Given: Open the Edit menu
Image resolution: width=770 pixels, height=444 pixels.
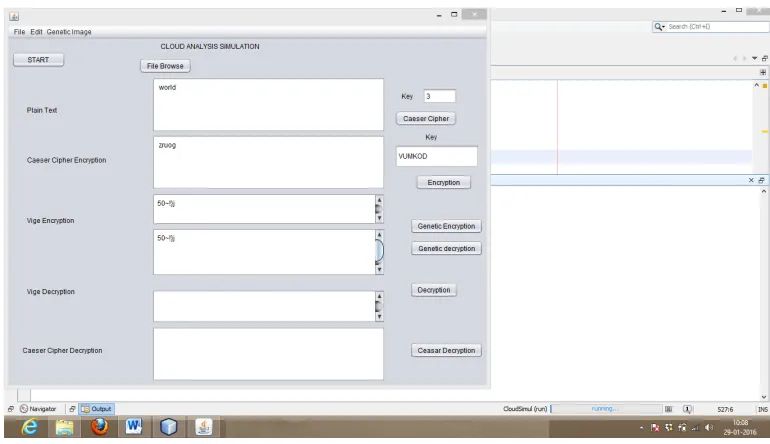Looking at the screenshot, I should click(x=36, y=32).
